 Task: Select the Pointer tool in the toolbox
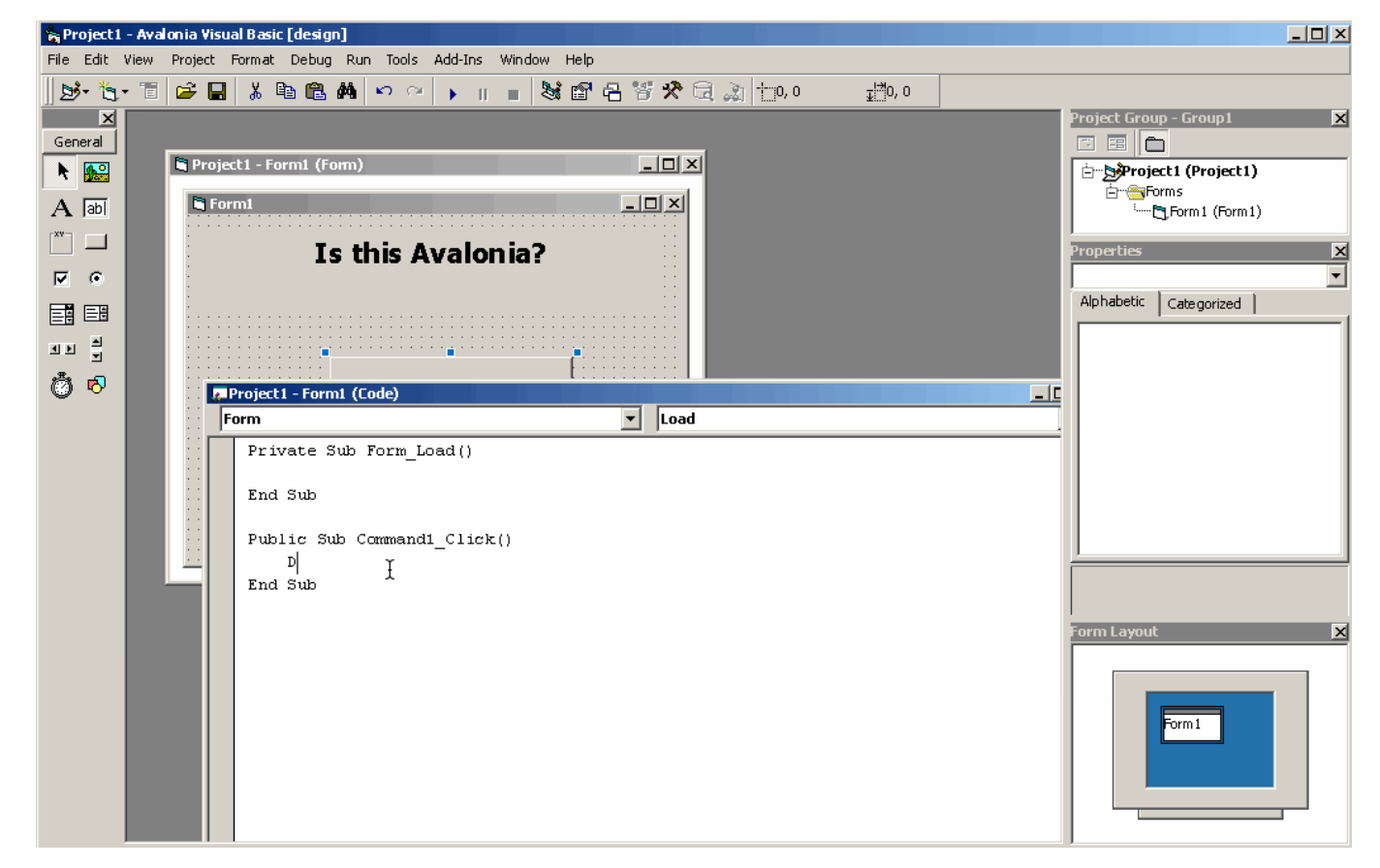(61, 172)
